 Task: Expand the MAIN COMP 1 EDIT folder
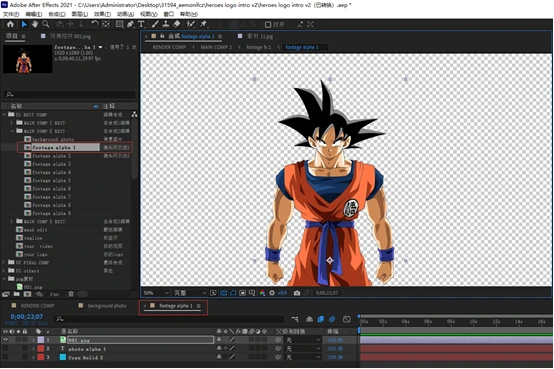[12, 123]
